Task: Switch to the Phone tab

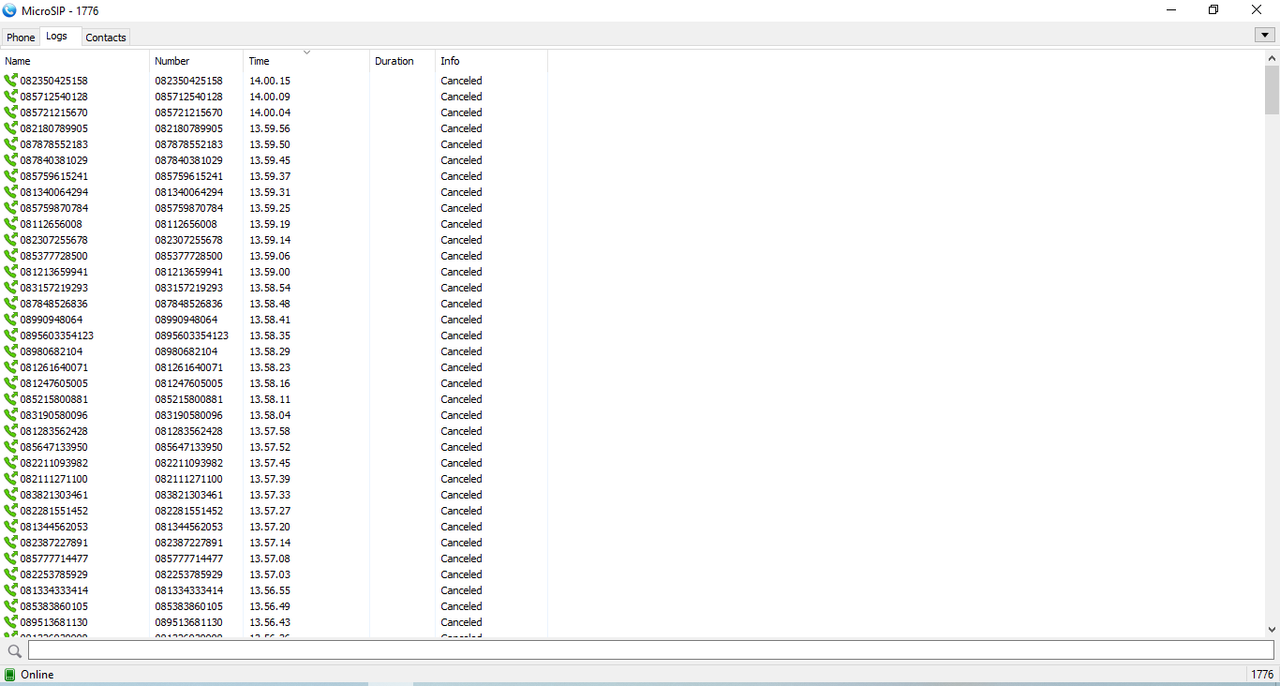Action: click(21, 37)
